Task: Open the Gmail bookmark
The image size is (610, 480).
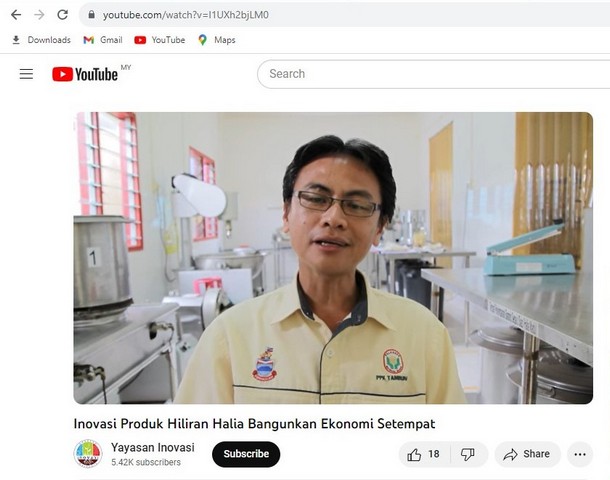Action: point(103,40)
